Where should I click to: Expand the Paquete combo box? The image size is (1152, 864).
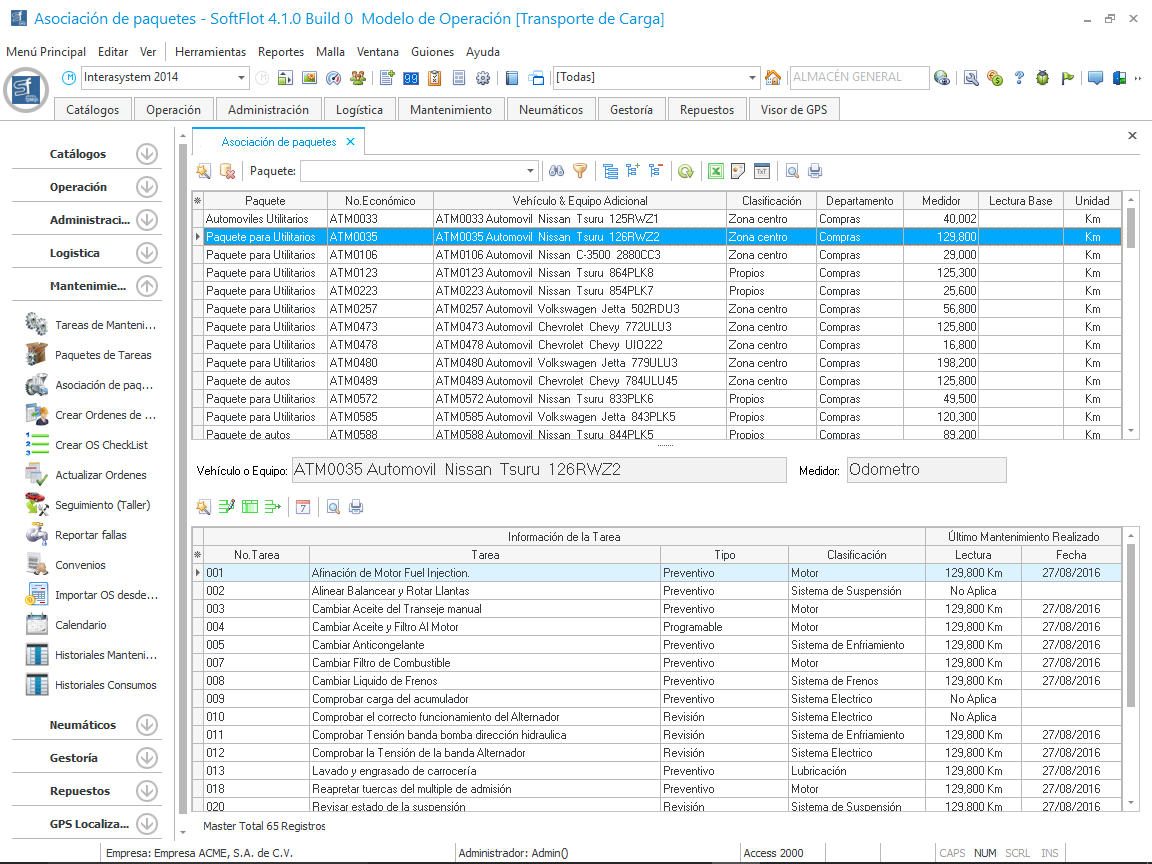[531, 171]
